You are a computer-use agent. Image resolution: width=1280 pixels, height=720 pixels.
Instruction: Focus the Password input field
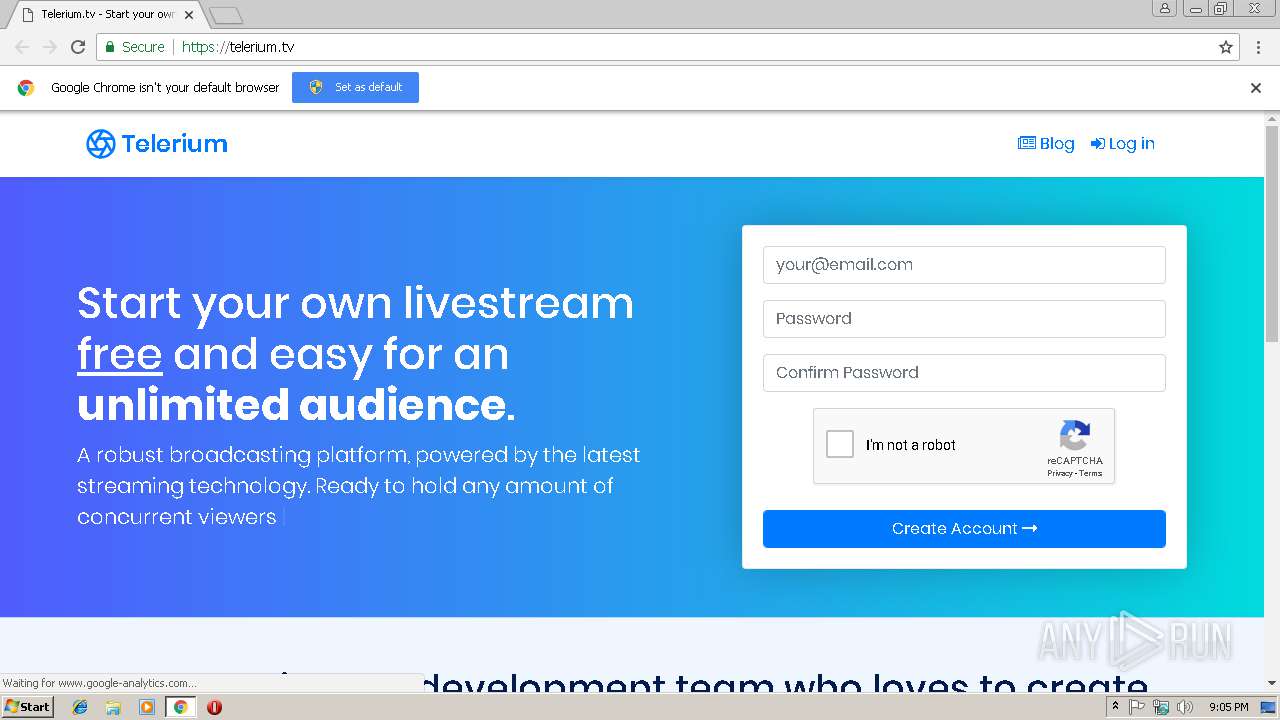click(x=964, y=319)
